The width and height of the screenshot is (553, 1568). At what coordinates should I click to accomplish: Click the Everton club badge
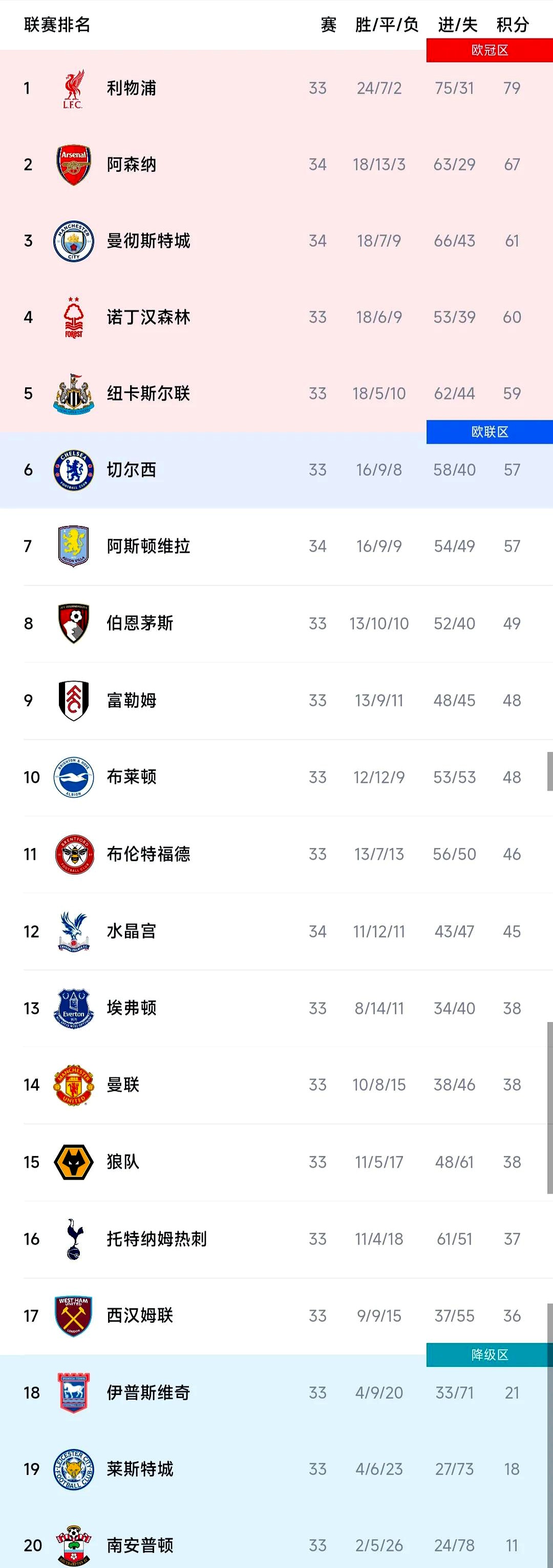pyautogui.click(x=73, y=1009)
